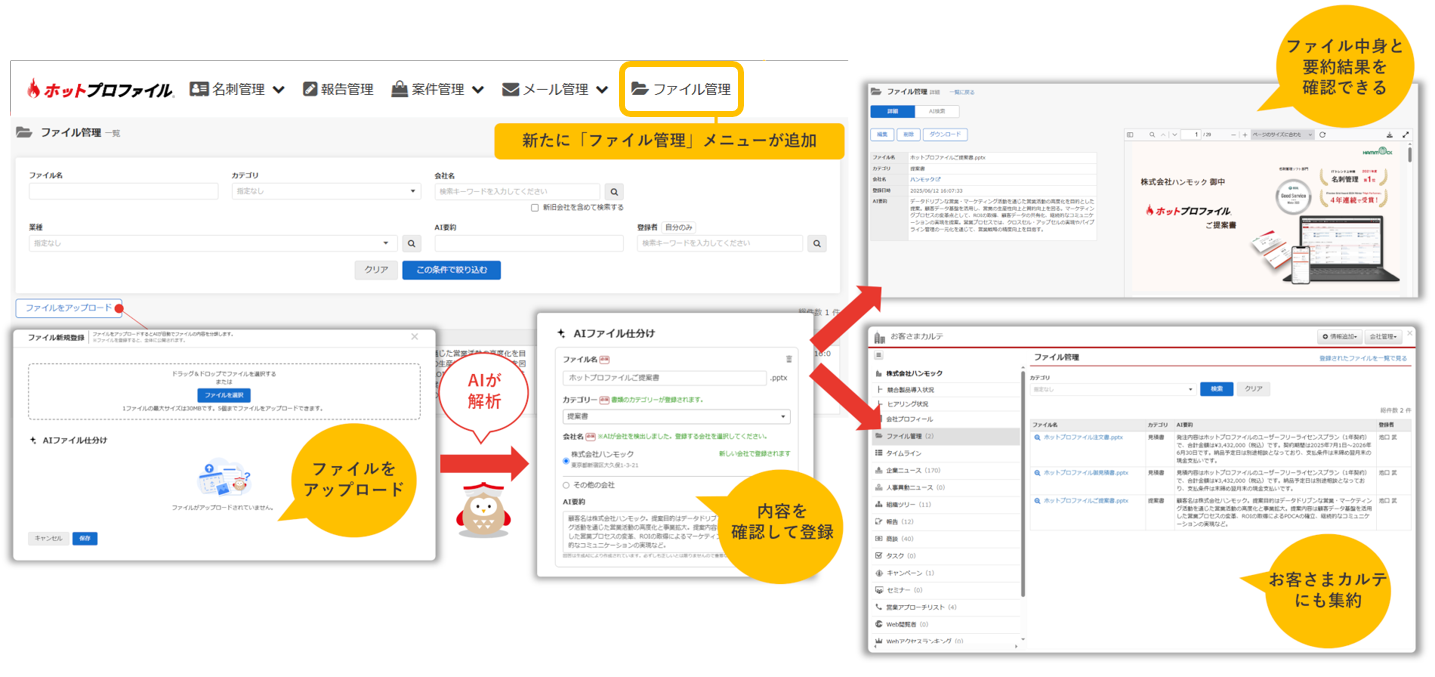Click the クリア button in search form
This screenshot has width=1435, height=677.
[376, 270]
